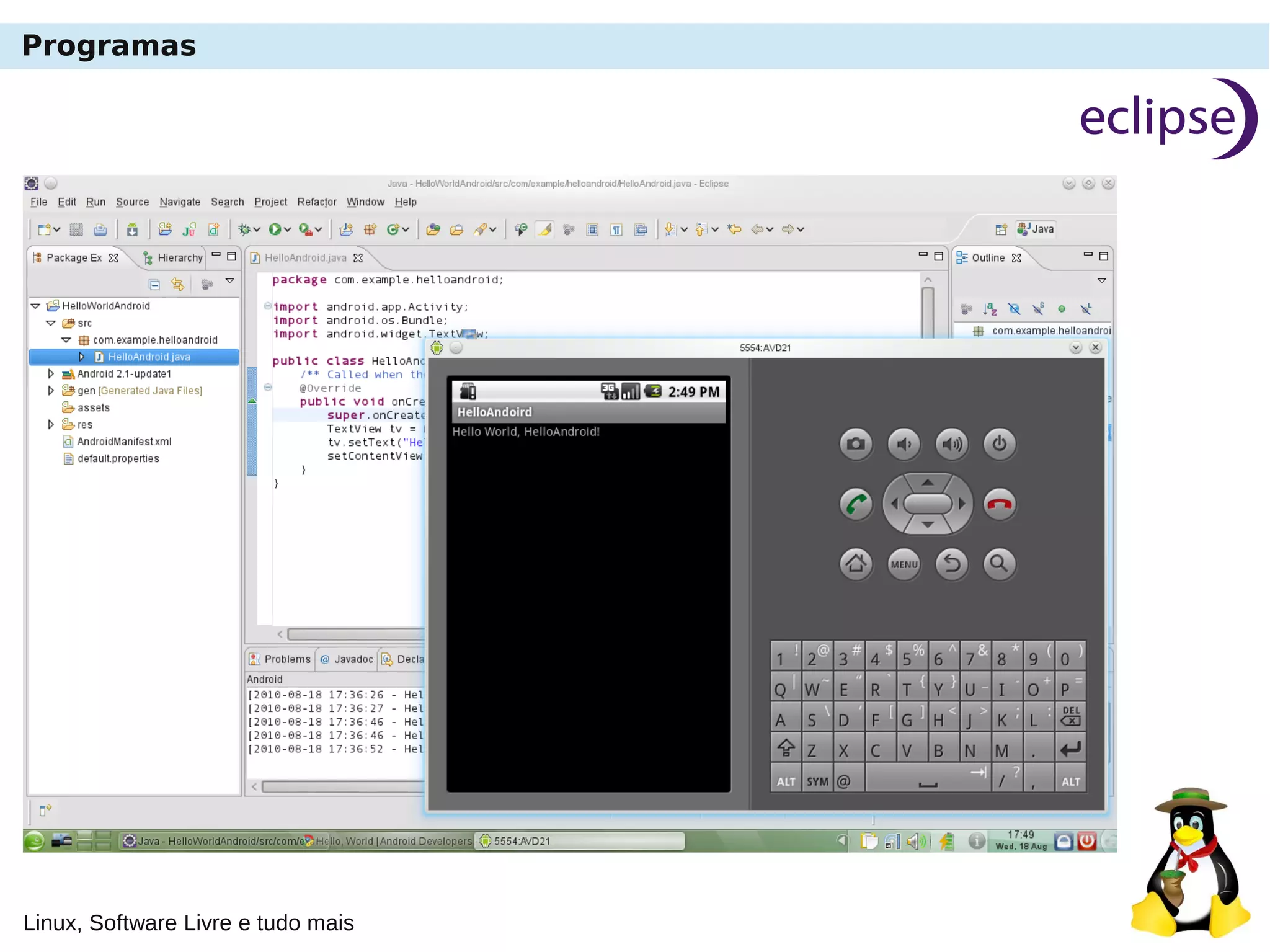Viewport: 1270px width, 952px height.
Task: Click the Open Perspective icon
Action: pyautogui.click(x=1001, y=229)
